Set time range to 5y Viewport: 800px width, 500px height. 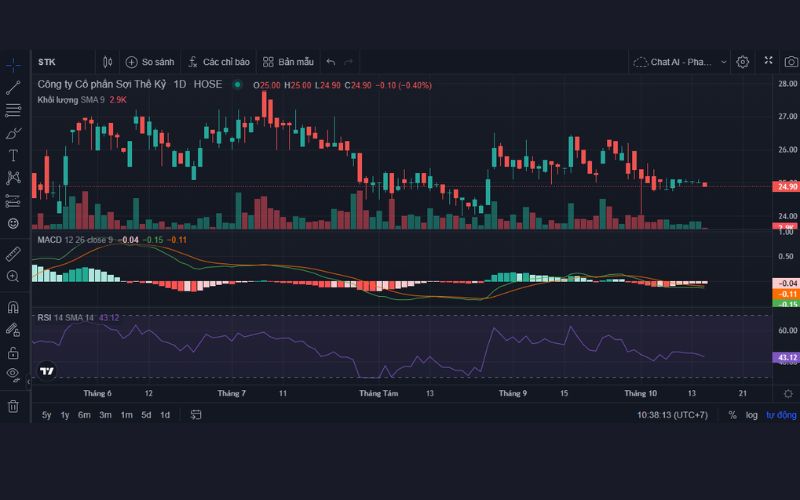coord(46,415)
